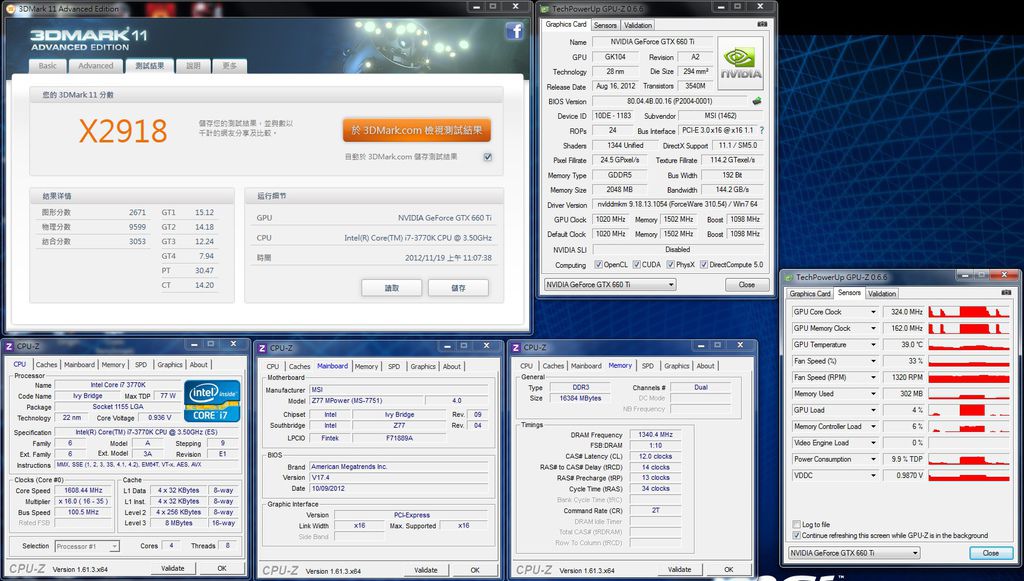
Task: Toggle the PhysX checkbox in GPU-Z
Action: click(x=670, y=264)
